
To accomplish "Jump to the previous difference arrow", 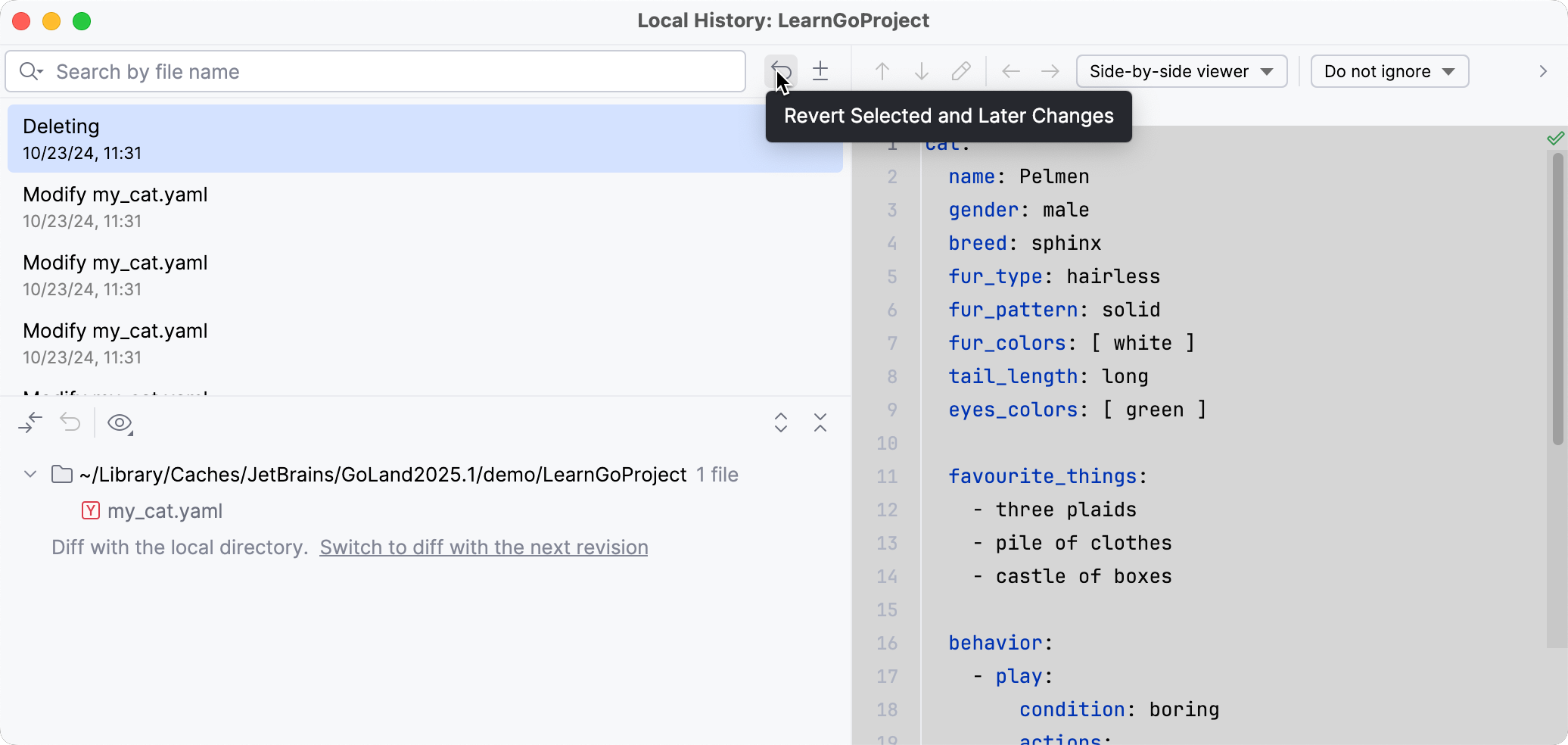I will 882,70.
